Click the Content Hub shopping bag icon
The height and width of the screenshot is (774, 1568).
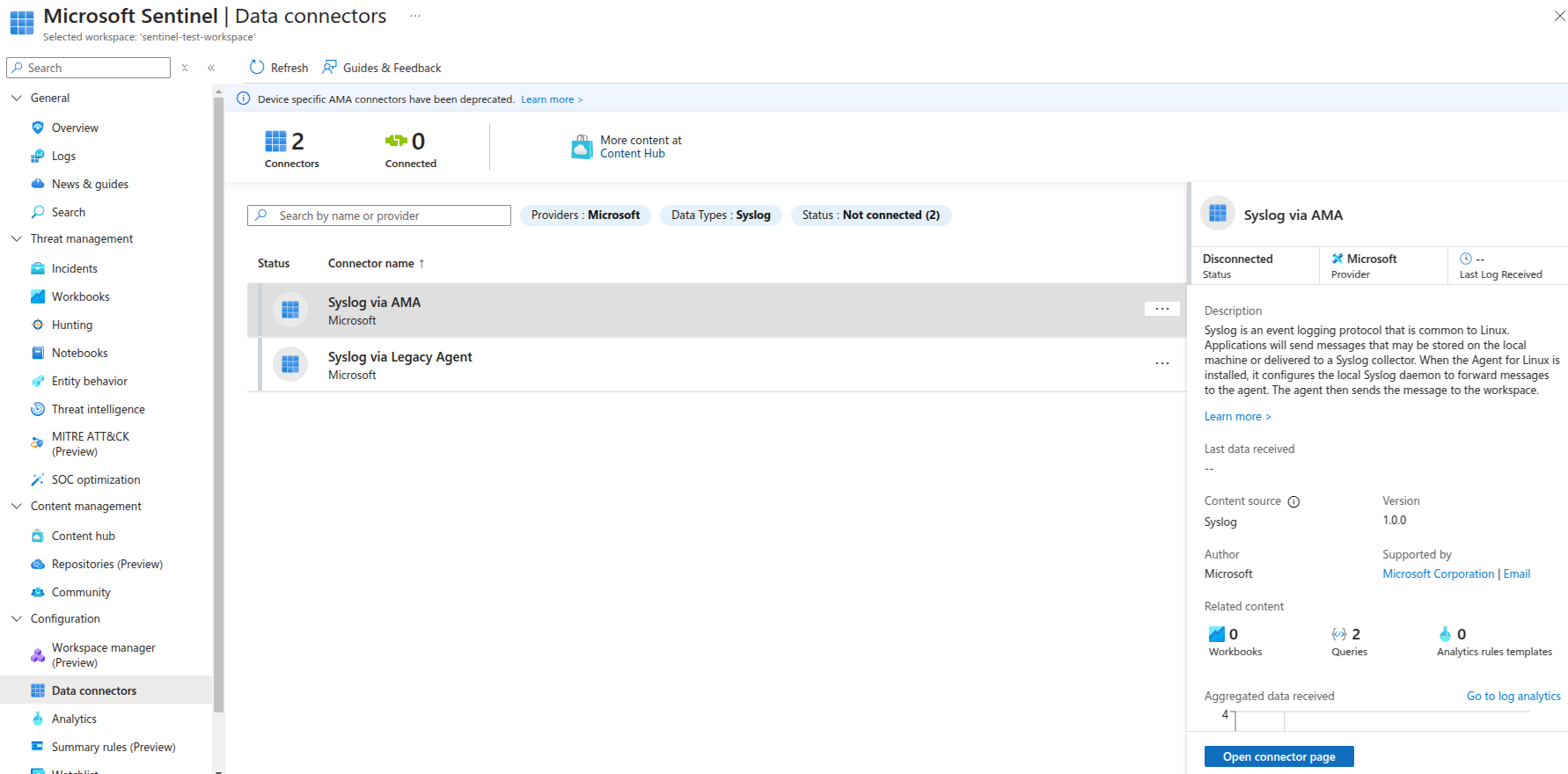[582, 147]
